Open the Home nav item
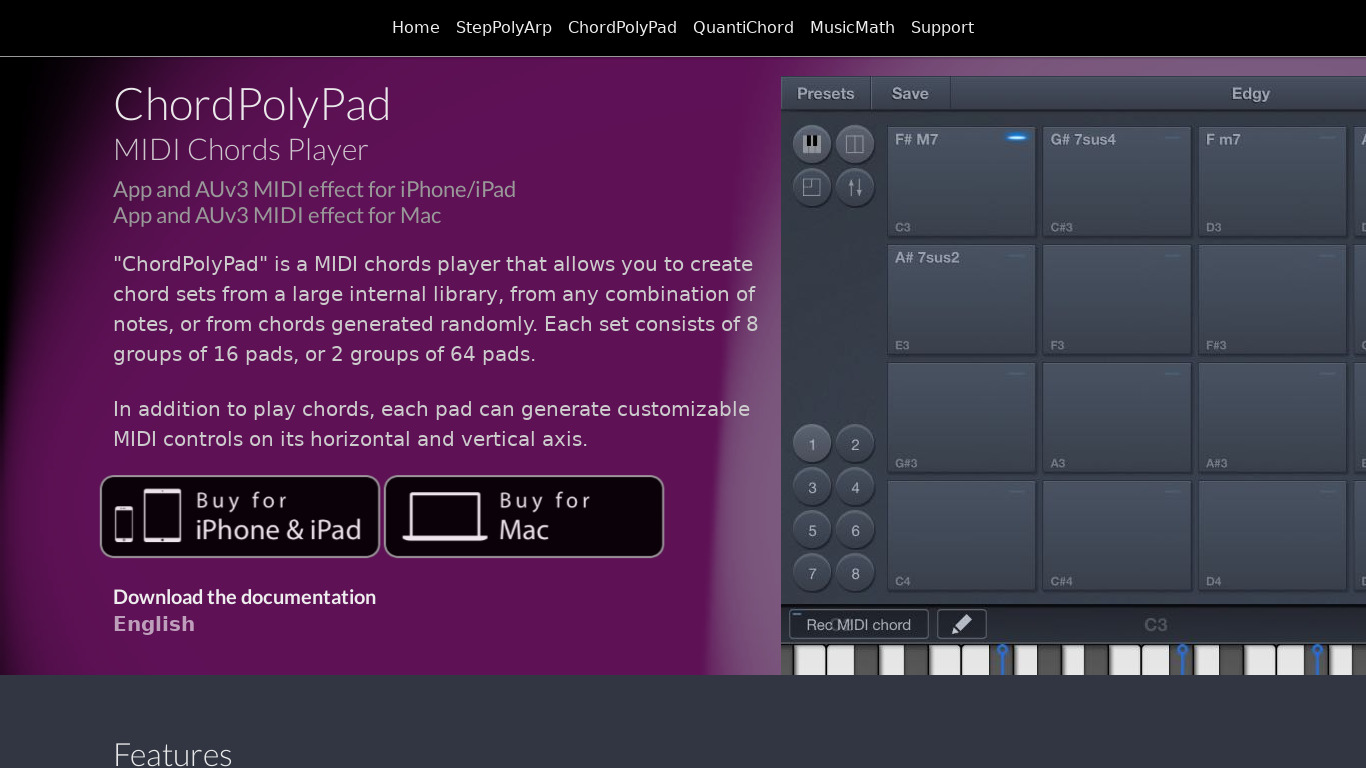The width and height of the screenshot is (1366, 768). (x=416, y=27)
